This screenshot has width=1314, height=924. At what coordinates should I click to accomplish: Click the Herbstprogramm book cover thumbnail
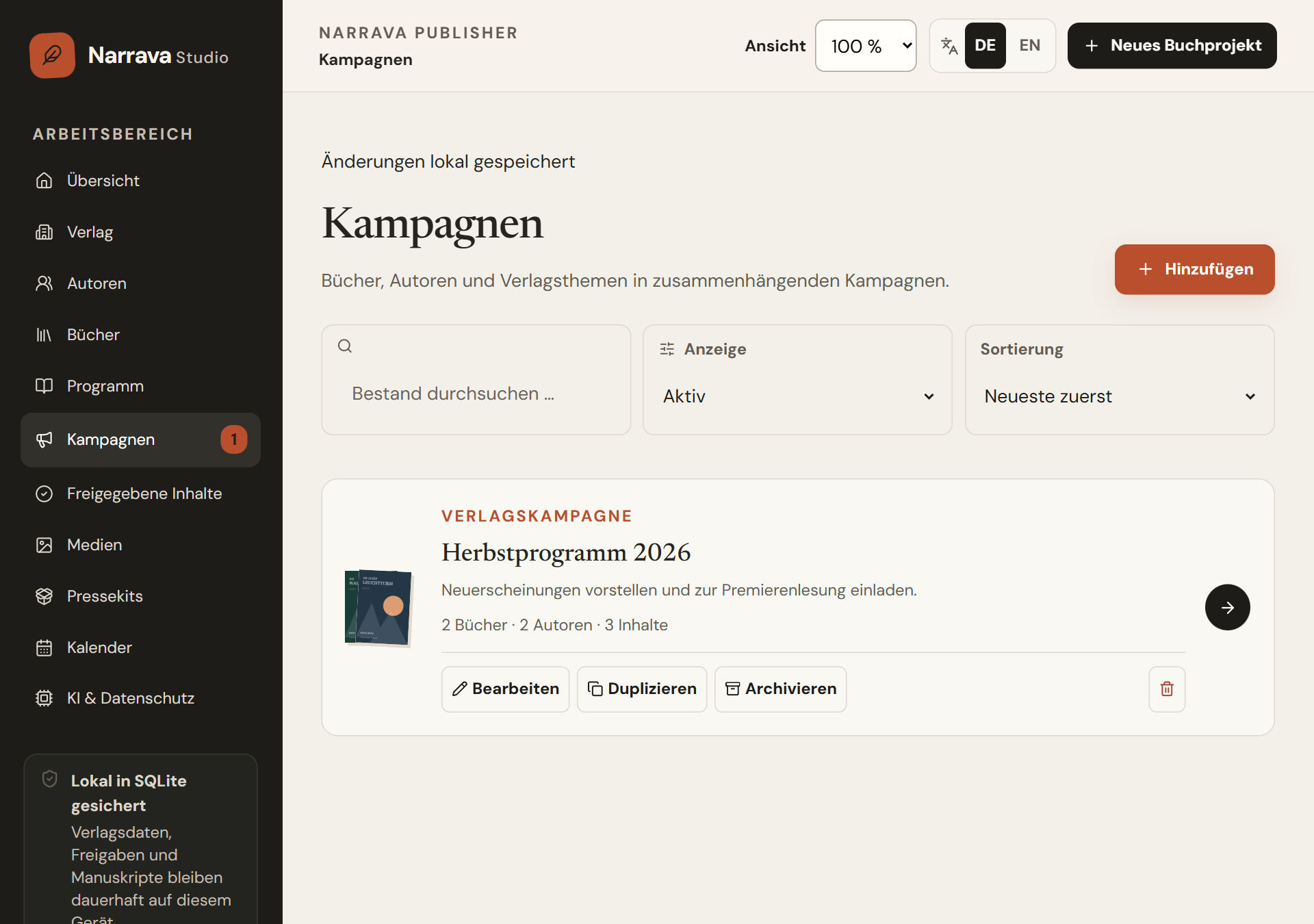click(x=378, y=607)
